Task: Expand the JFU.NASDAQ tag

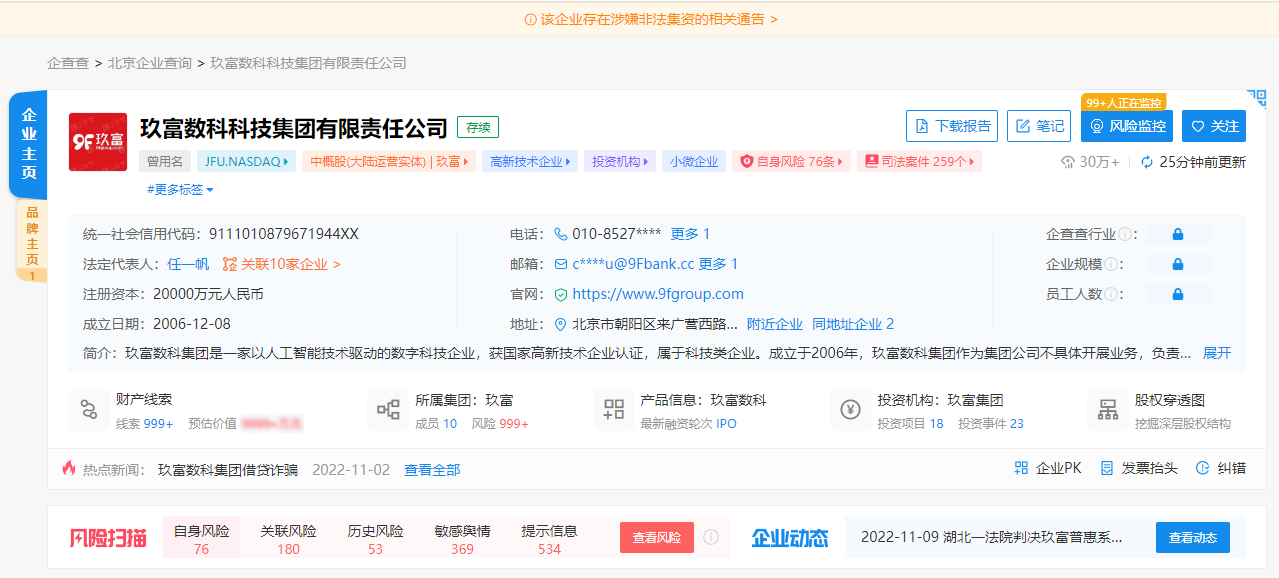Action: click(246, 161)
